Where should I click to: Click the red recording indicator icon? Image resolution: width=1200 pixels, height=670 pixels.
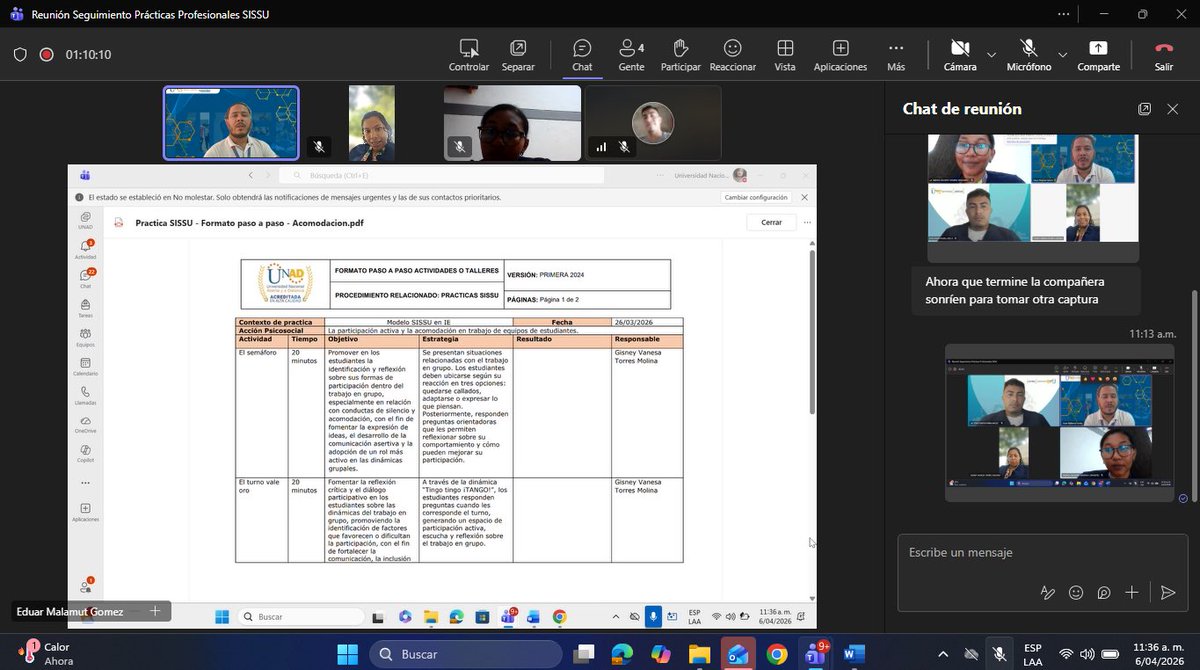click(46, 55)
